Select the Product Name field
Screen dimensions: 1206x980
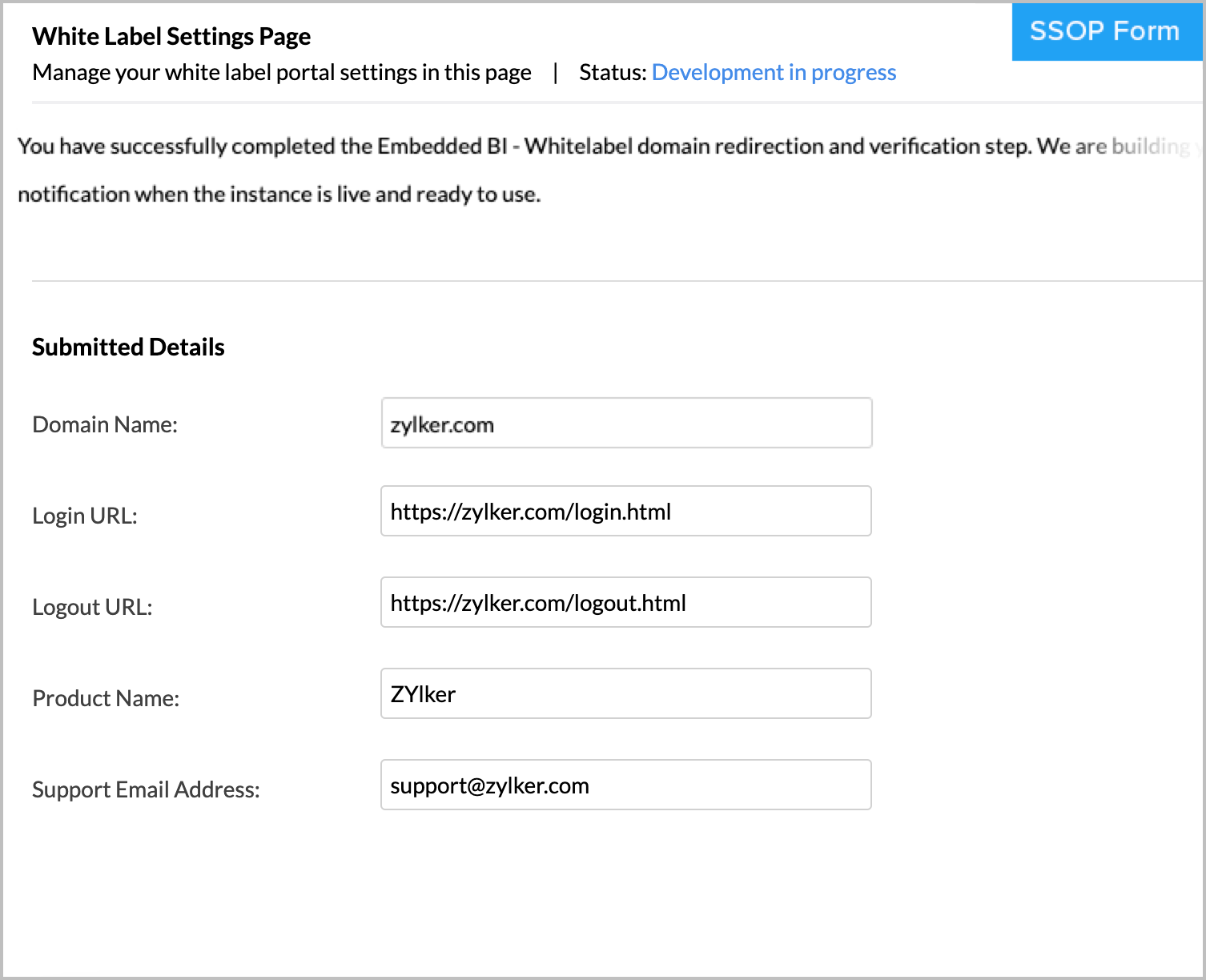(x=626, y=693)
